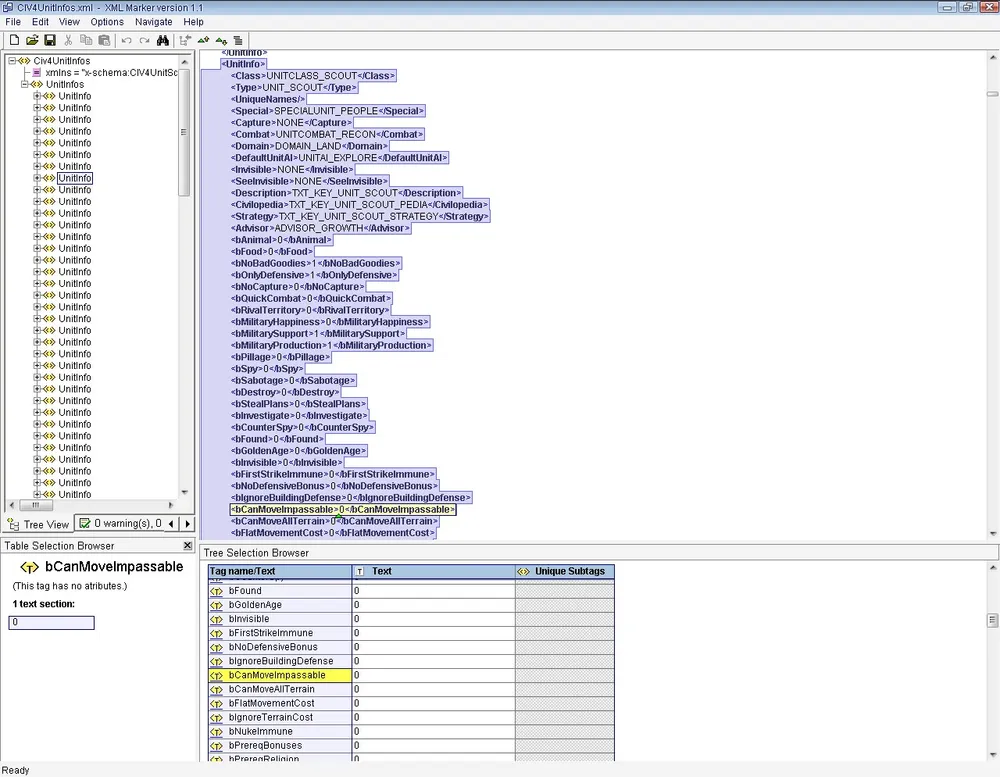Collapse the UnitInfos tree node
The height and width of the screenshot is (777, 1000).
[25, 84]
